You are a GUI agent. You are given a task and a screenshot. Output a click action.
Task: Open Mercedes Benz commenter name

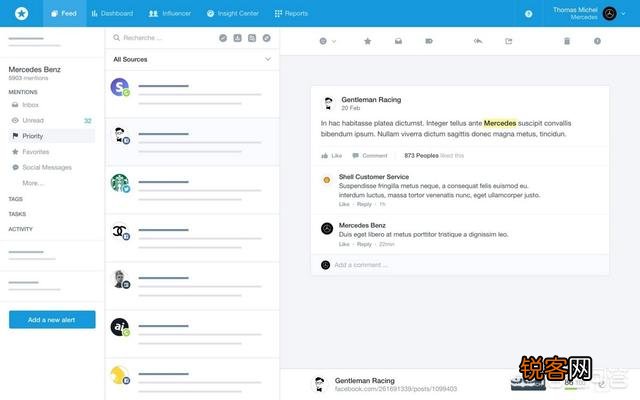click(x=362, y=225)
